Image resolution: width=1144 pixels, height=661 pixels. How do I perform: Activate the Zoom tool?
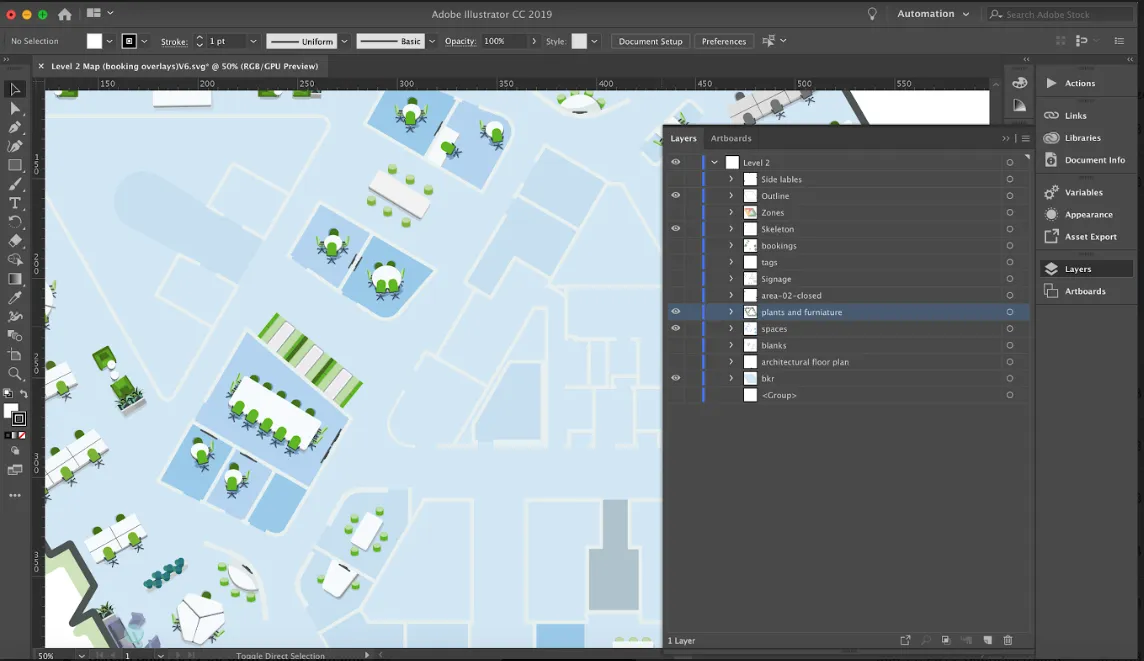[x=15, y=374]
